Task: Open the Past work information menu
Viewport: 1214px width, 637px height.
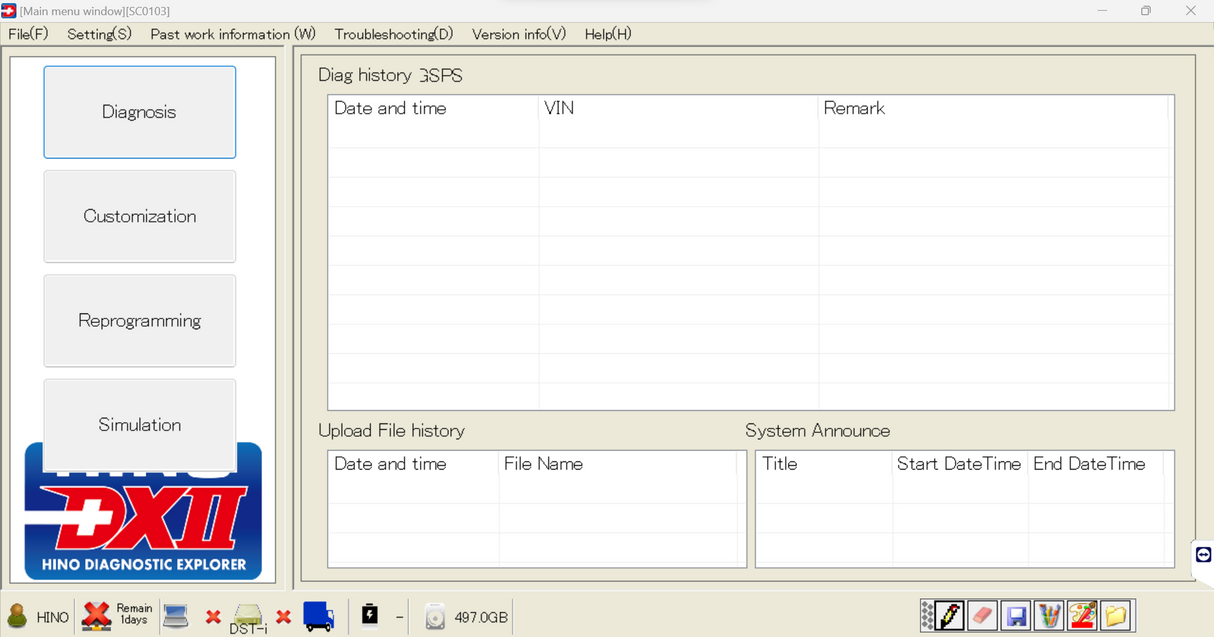Action: click(232, 34)
